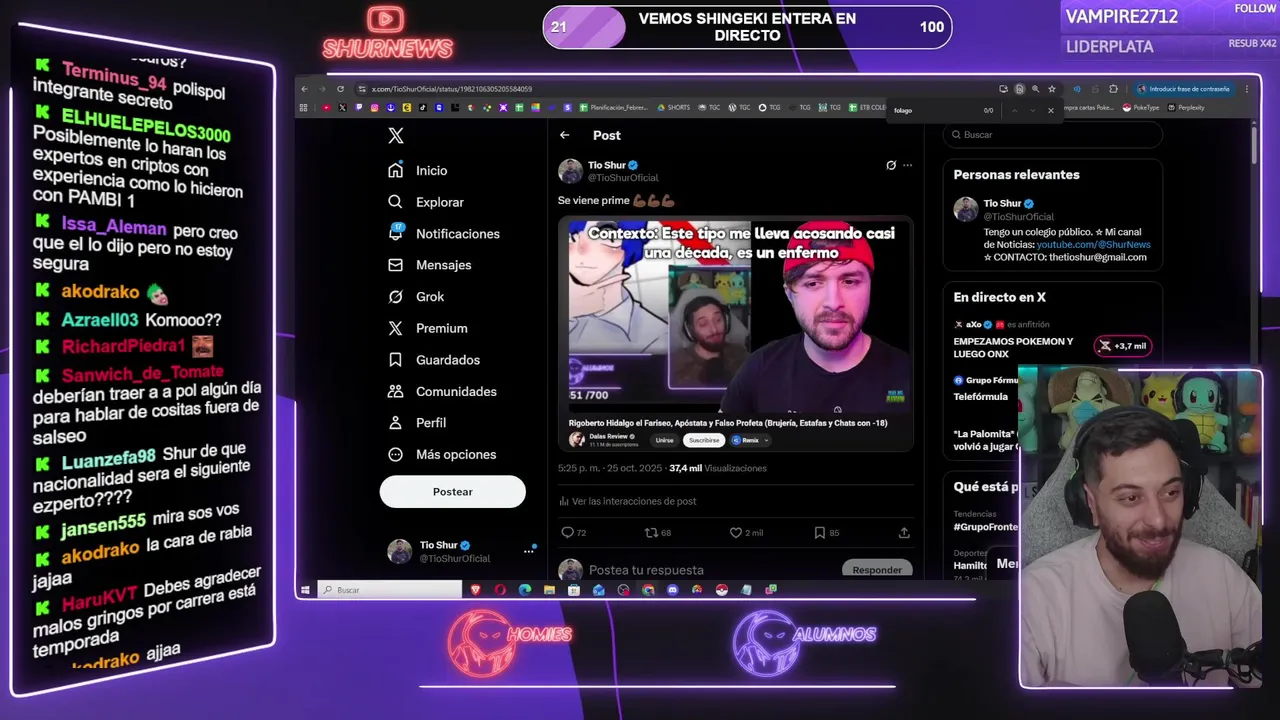Click the browser address bar URL
Image resolution: width=1280 pixels, height=720 pixels.
tap(452, 89)
